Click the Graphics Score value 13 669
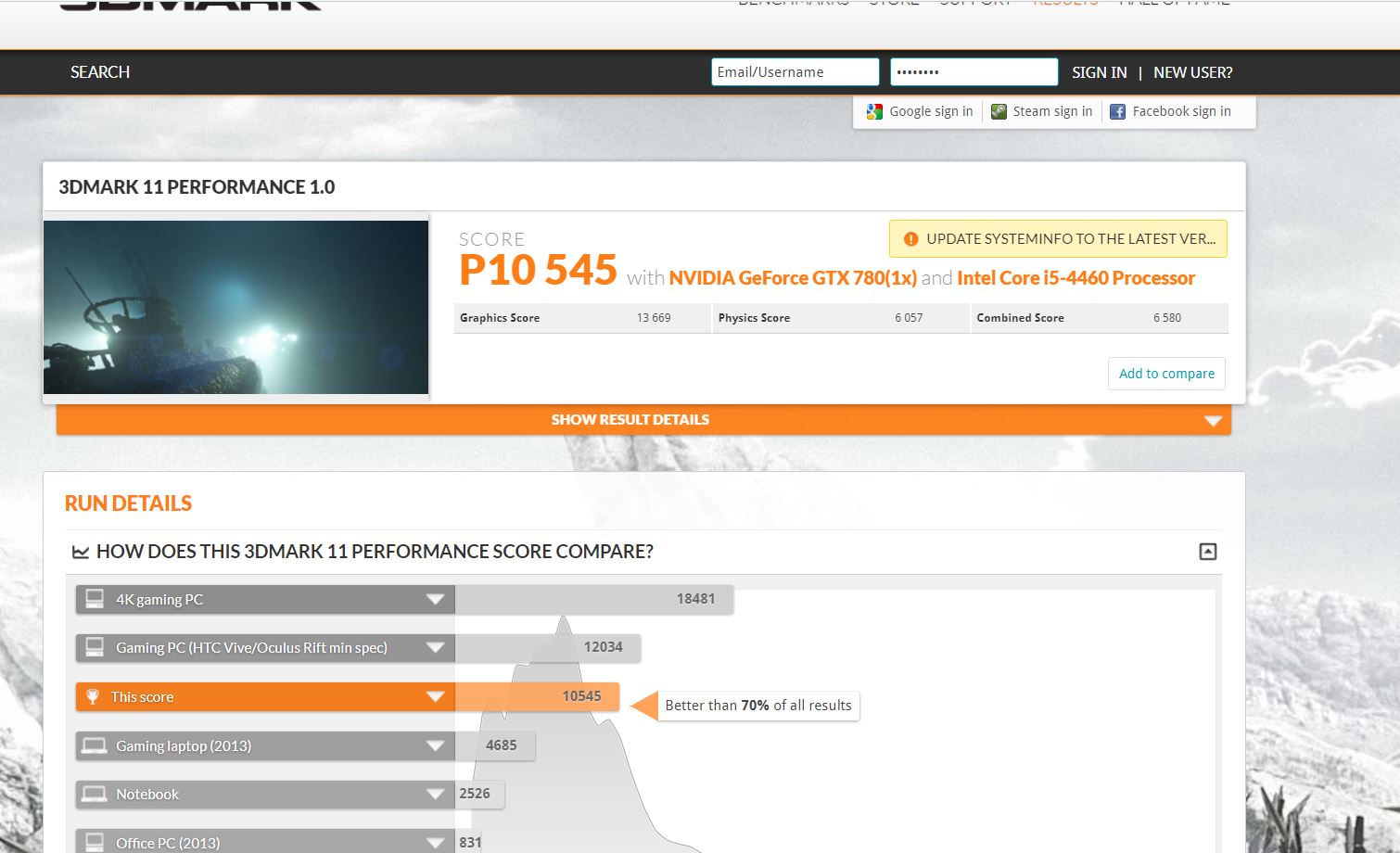Viewport: 1400px width, 853px height. pos(654,318)
